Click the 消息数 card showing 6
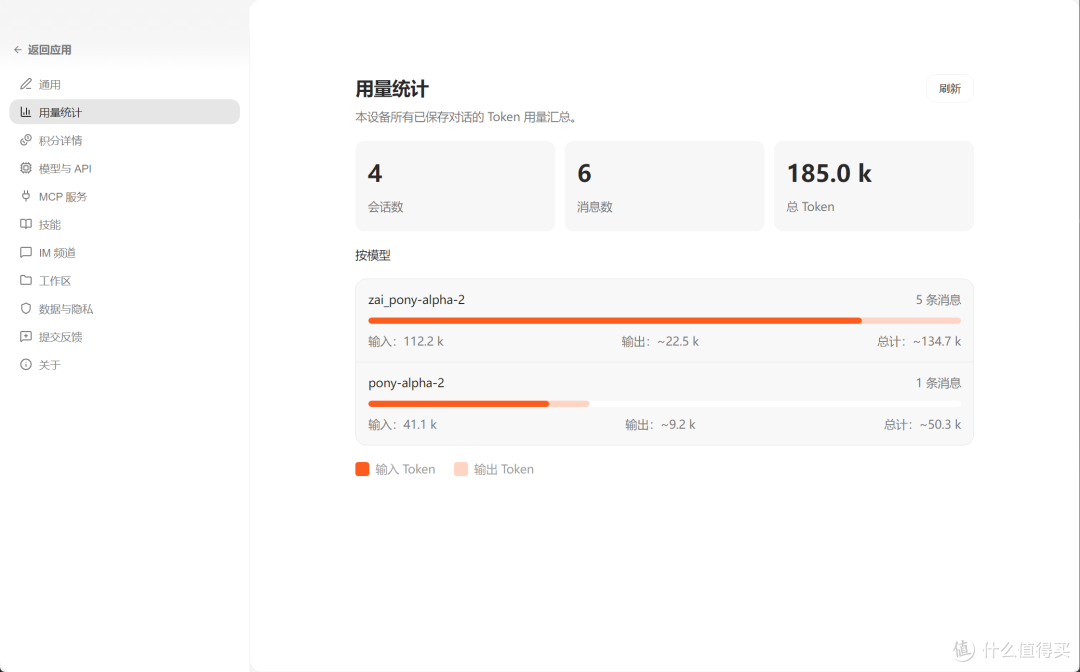1080x672 pixels. click(x=664, y=186)
